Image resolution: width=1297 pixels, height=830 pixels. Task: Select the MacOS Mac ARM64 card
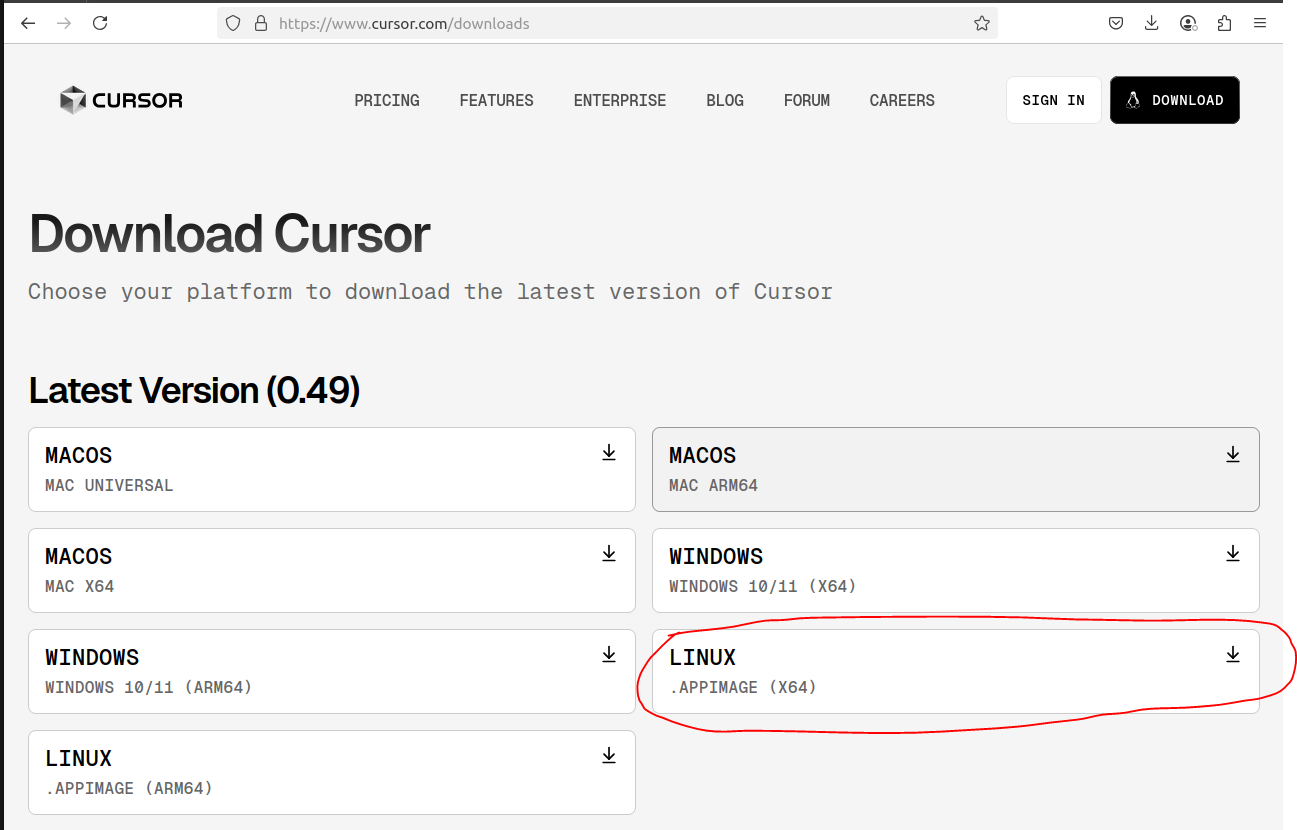click(956, 470)
